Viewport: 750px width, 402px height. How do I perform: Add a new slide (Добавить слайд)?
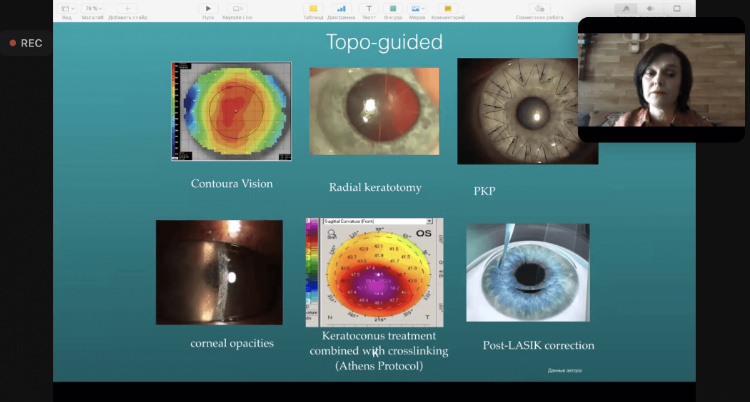127,8
